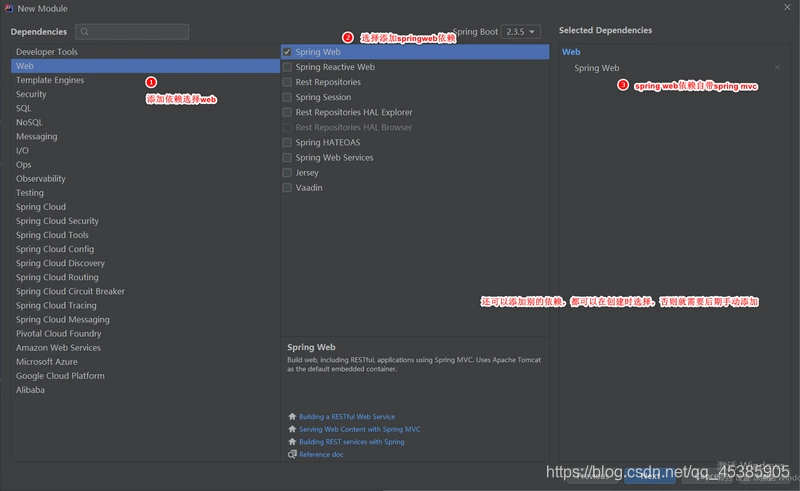Image resolution: width=800 pixels, height=491 pixels.
Task: Open Building REST services with Spring link
Action: click(352, 442)
